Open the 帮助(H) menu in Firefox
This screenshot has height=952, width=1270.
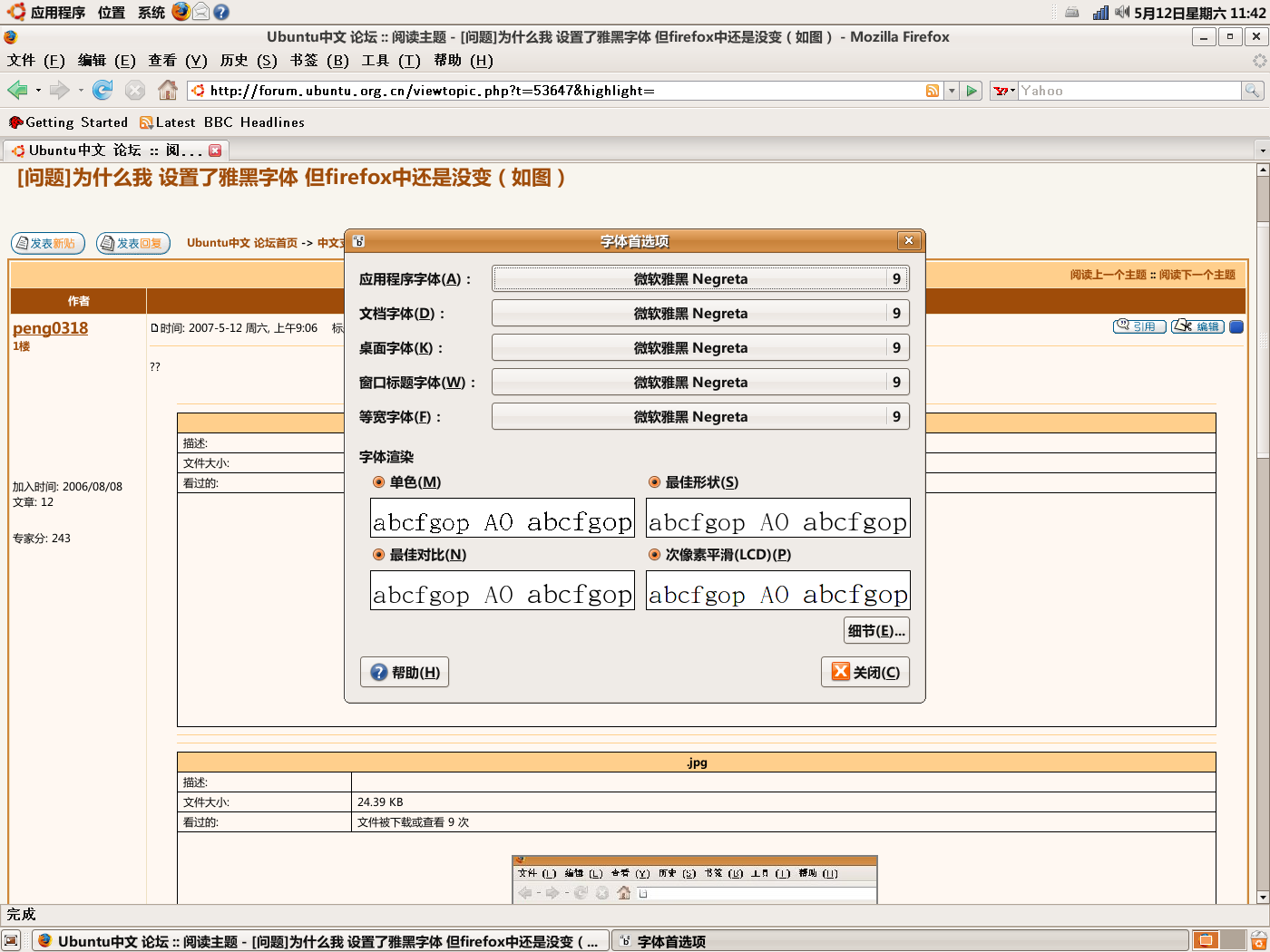[x=463, y=60]
